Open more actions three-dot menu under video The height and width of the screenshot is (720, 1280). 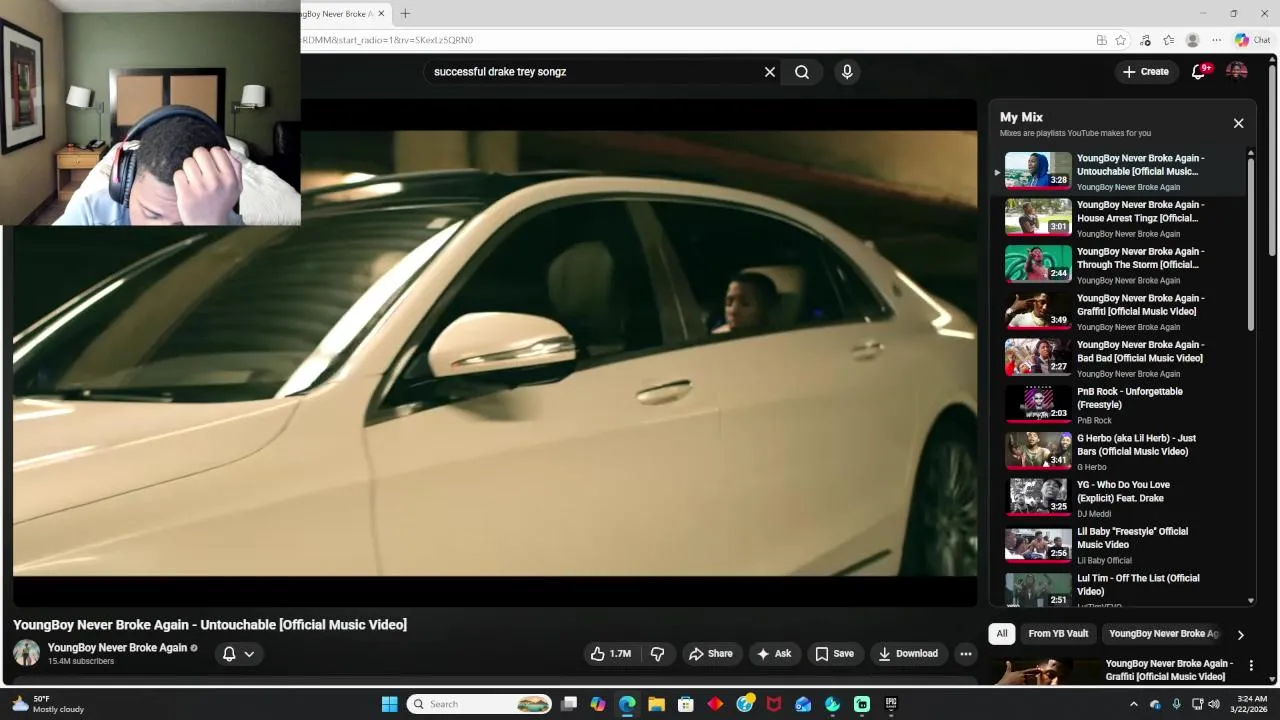(x=966, y=654)
